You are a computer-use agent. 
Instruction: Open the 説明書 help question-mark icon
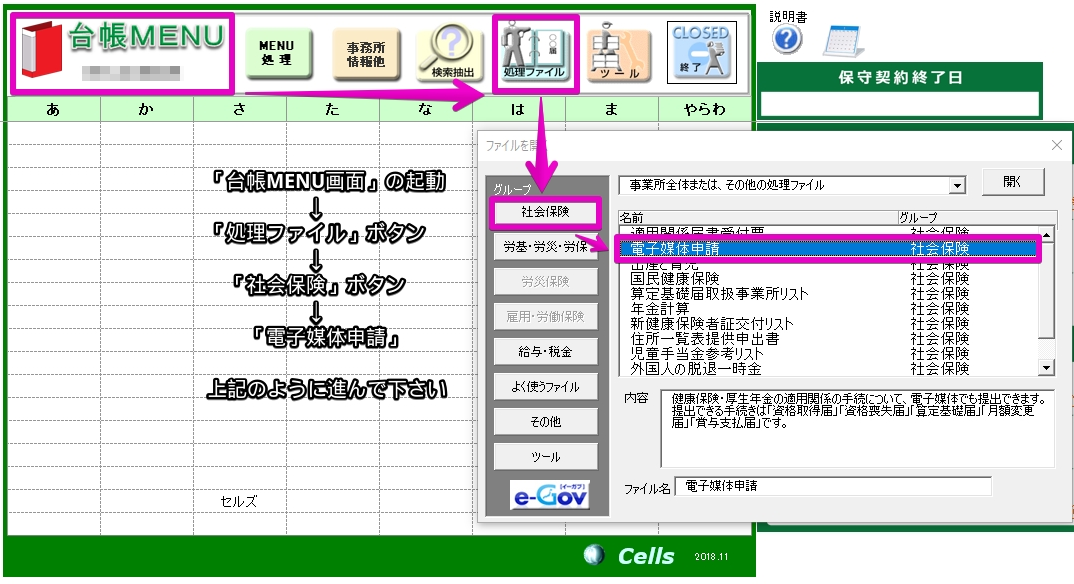(787, 39)
